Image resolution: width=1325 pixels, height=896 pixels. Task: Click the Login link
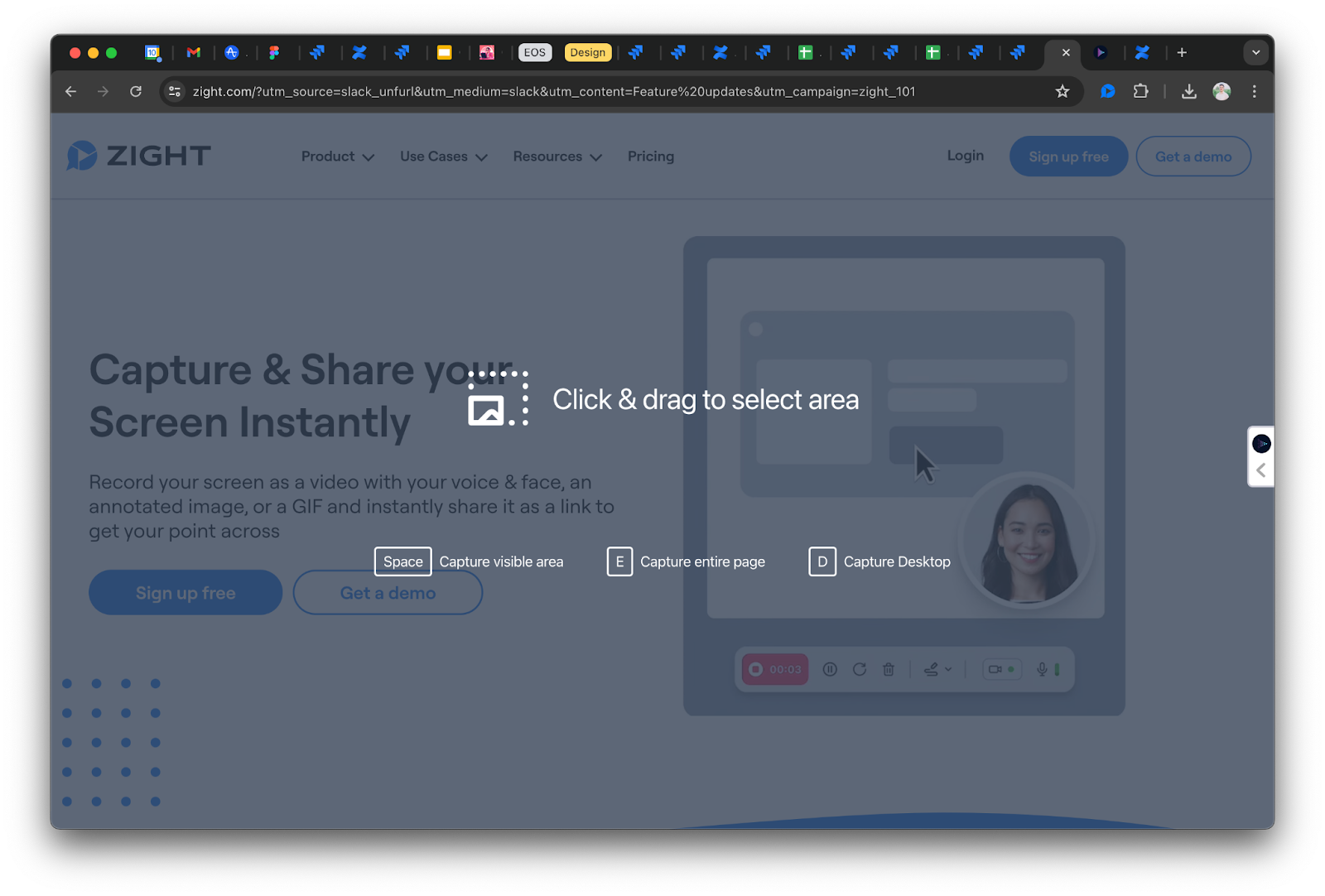966,156
